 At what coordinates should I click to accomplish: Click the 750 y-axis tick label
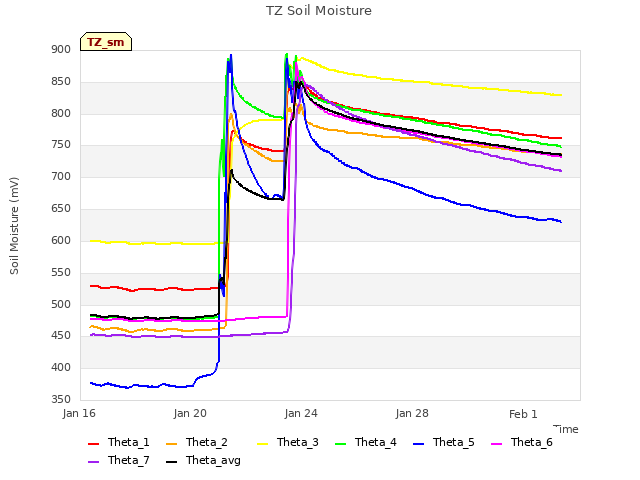[61, 145]
